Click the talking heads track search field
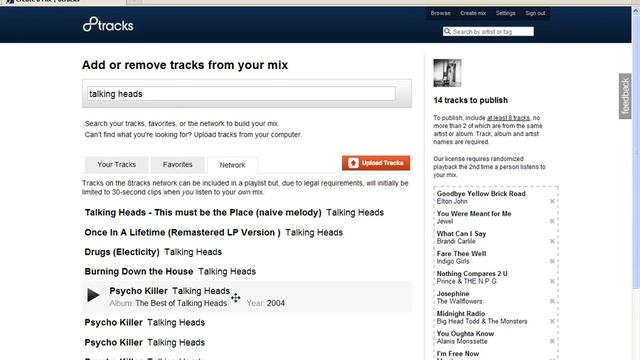Viewport: 640px width, 360px height. (x=241, y=94)
